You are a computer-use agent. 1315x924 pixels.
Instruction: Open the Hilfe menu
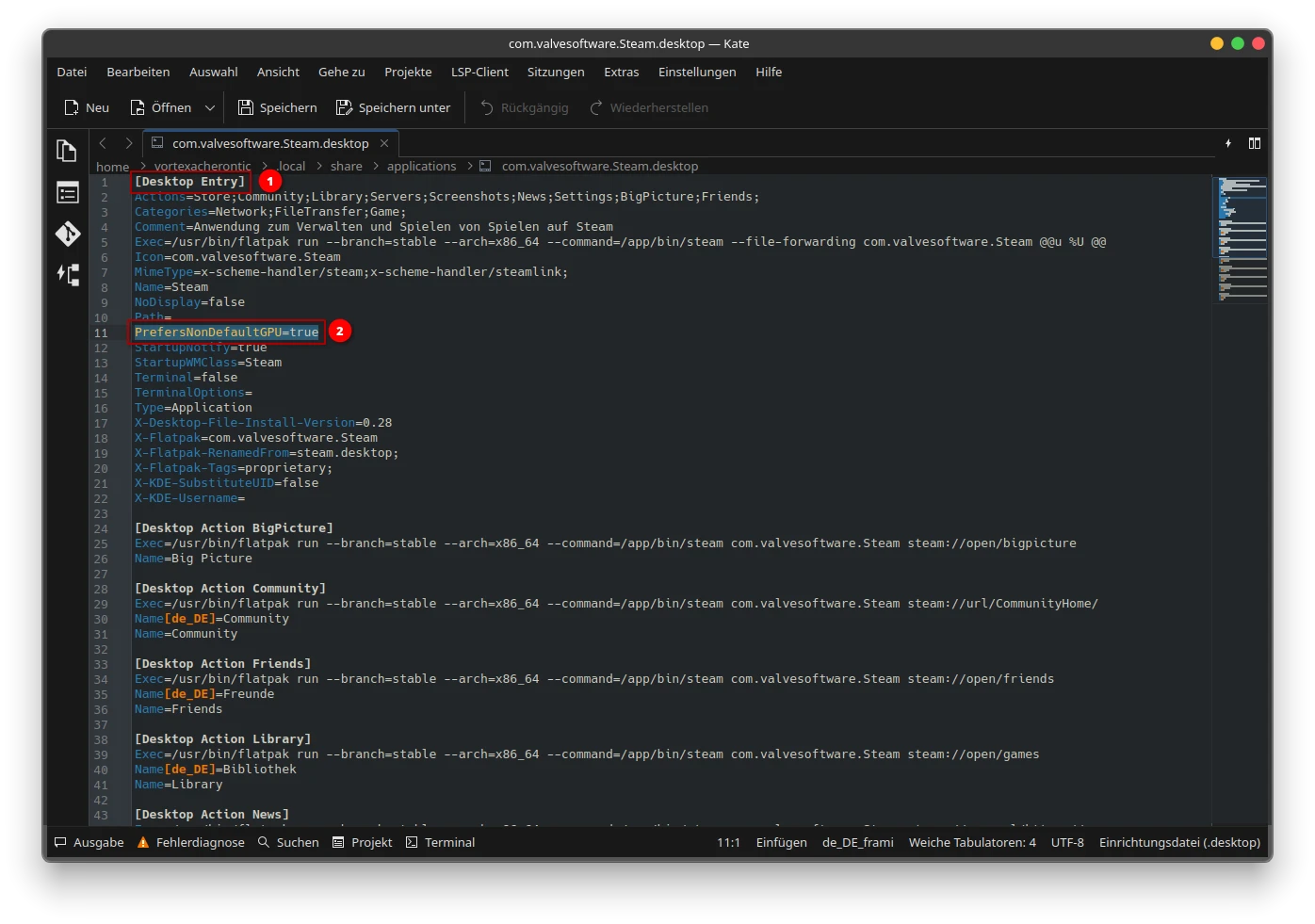(x=769, y=72)
